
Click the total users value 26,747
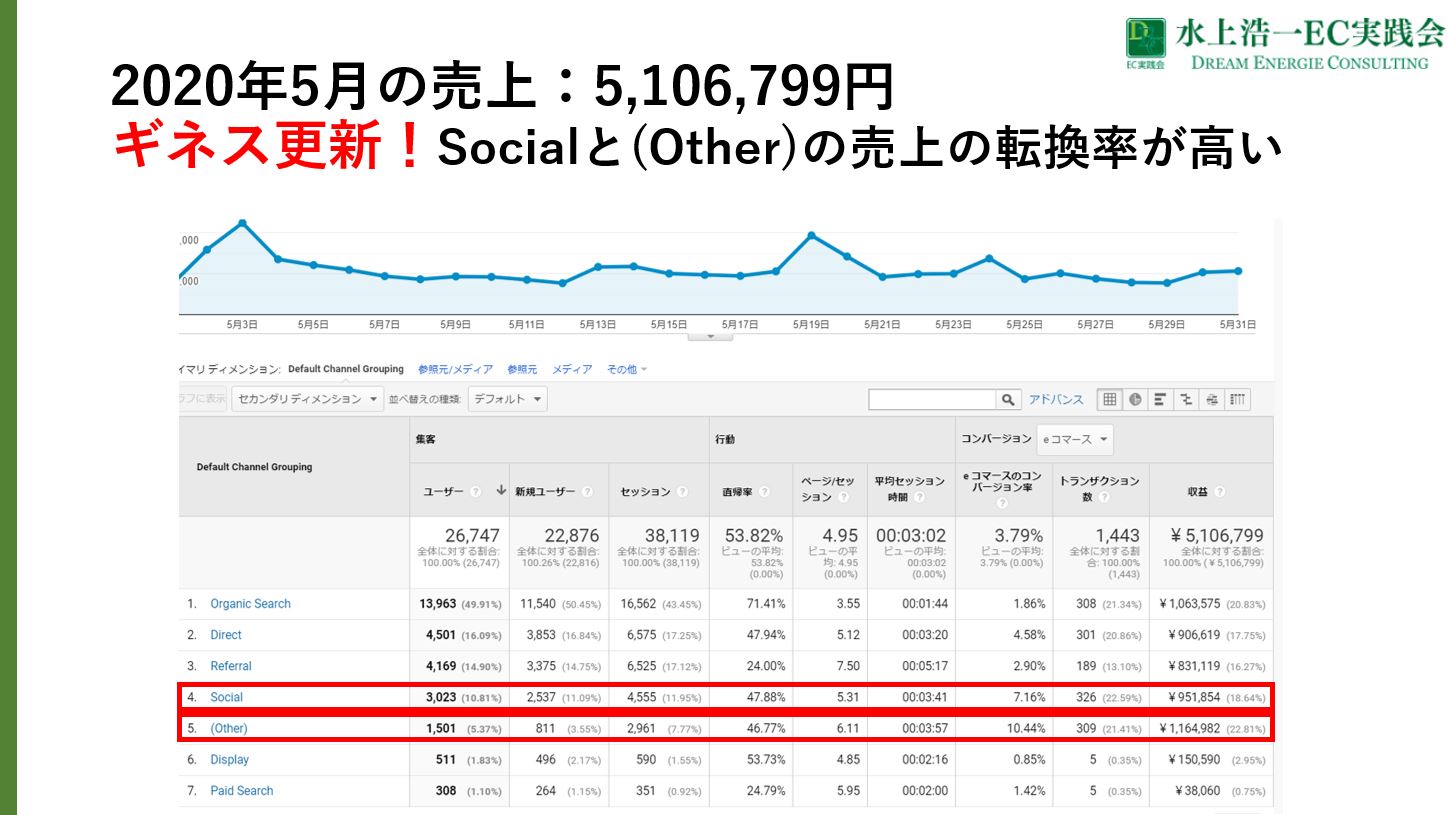[472, 536]
